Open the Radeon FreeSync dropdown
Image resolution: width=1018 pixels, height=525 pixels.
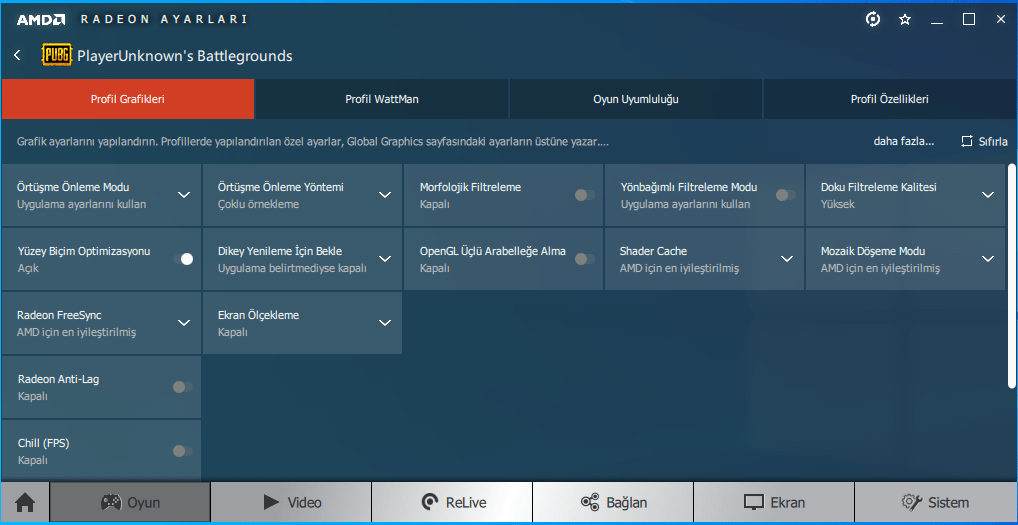[184, 323]
